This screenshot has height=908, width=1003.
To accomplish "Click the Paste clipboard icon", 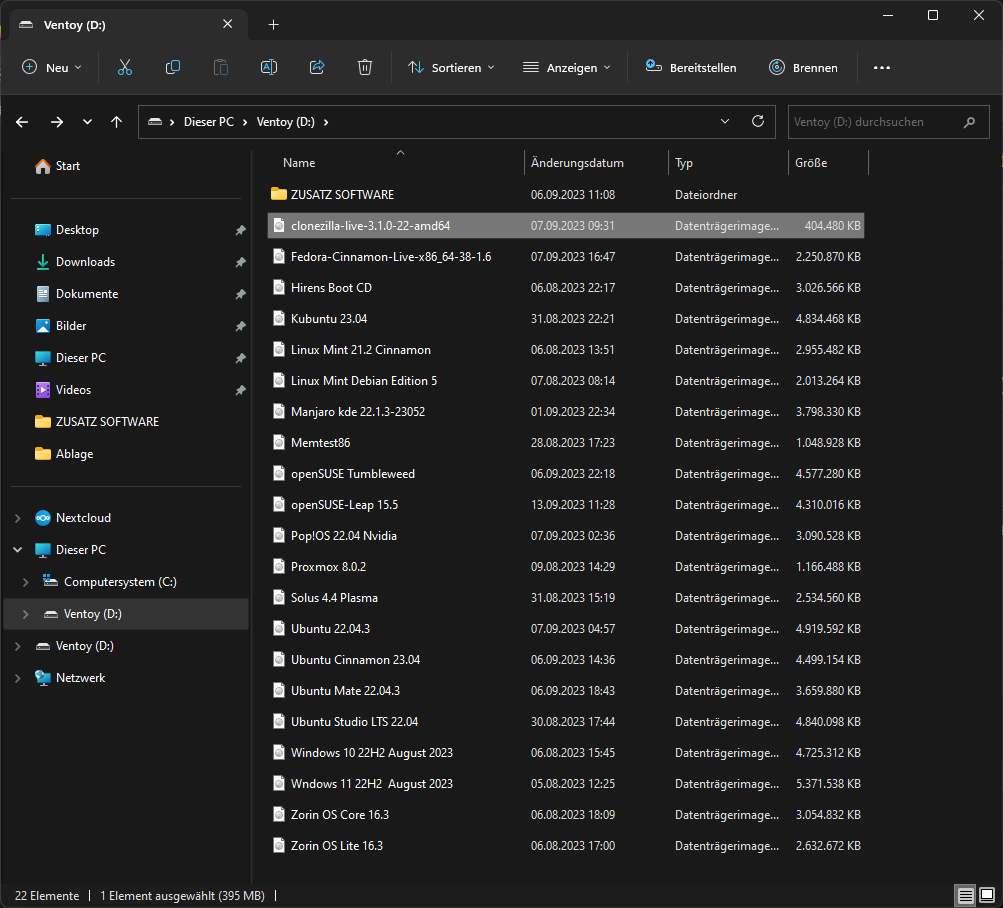I will pos(221,67).
